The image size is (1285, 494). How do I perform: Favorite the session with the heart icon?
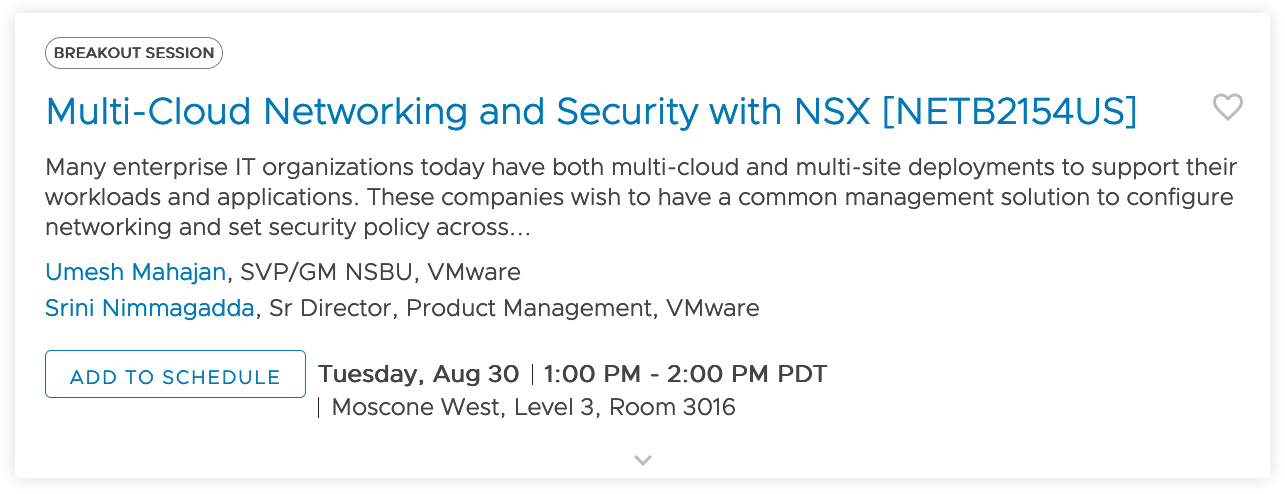1227,107
